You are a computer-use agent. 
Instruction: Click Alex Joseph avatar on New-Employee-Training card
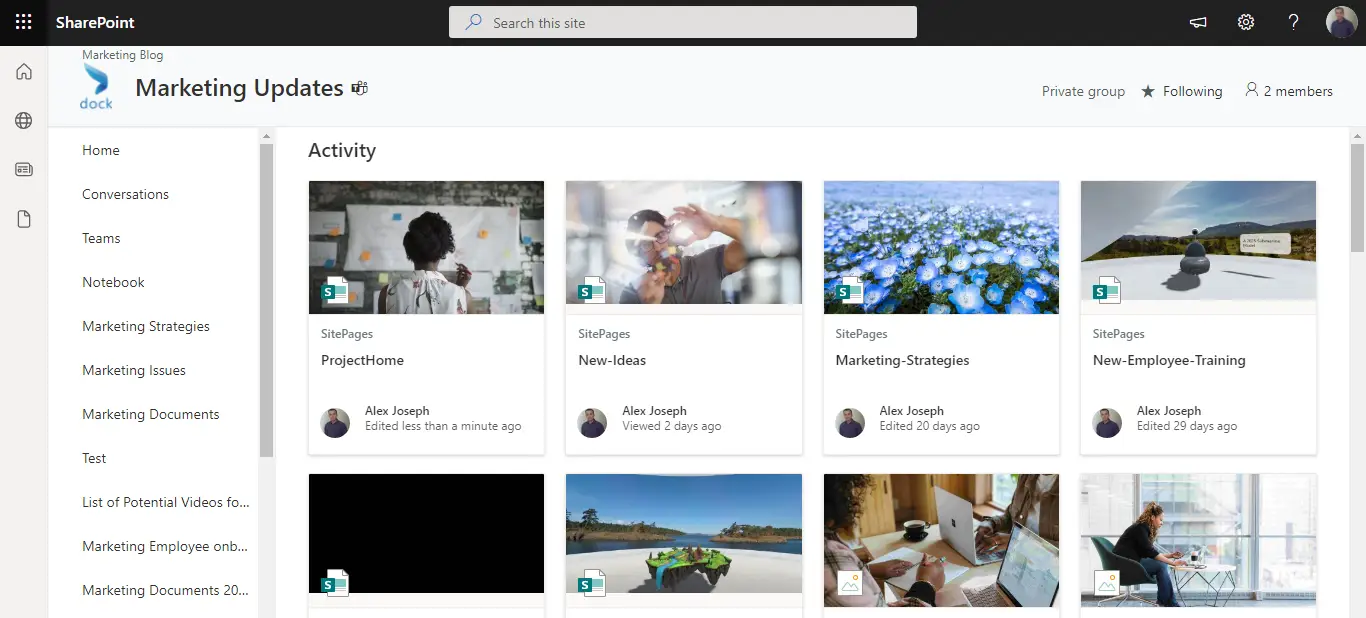(x=1107, y=422)
